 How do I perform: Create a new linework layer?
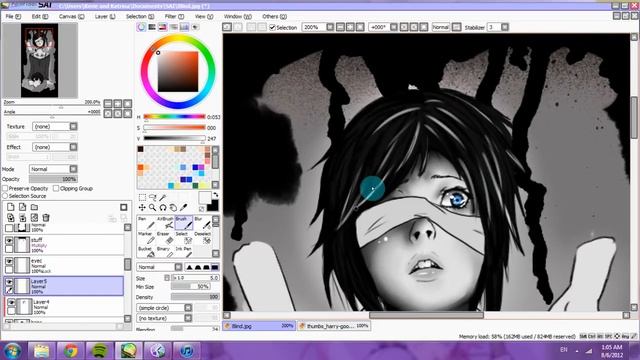click(22, 207)
